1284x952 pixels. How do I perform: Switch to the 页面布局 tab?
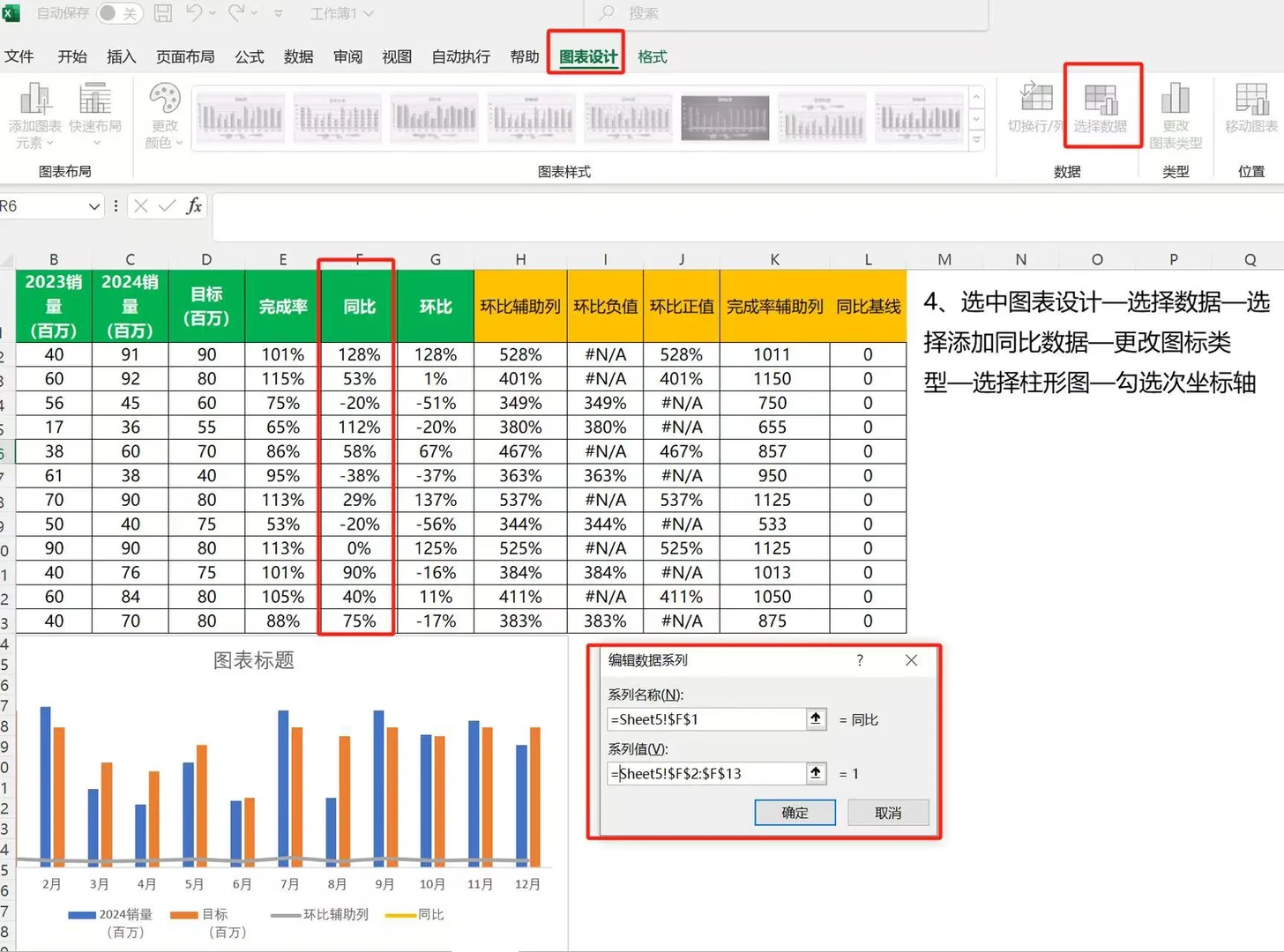(185, 56)
